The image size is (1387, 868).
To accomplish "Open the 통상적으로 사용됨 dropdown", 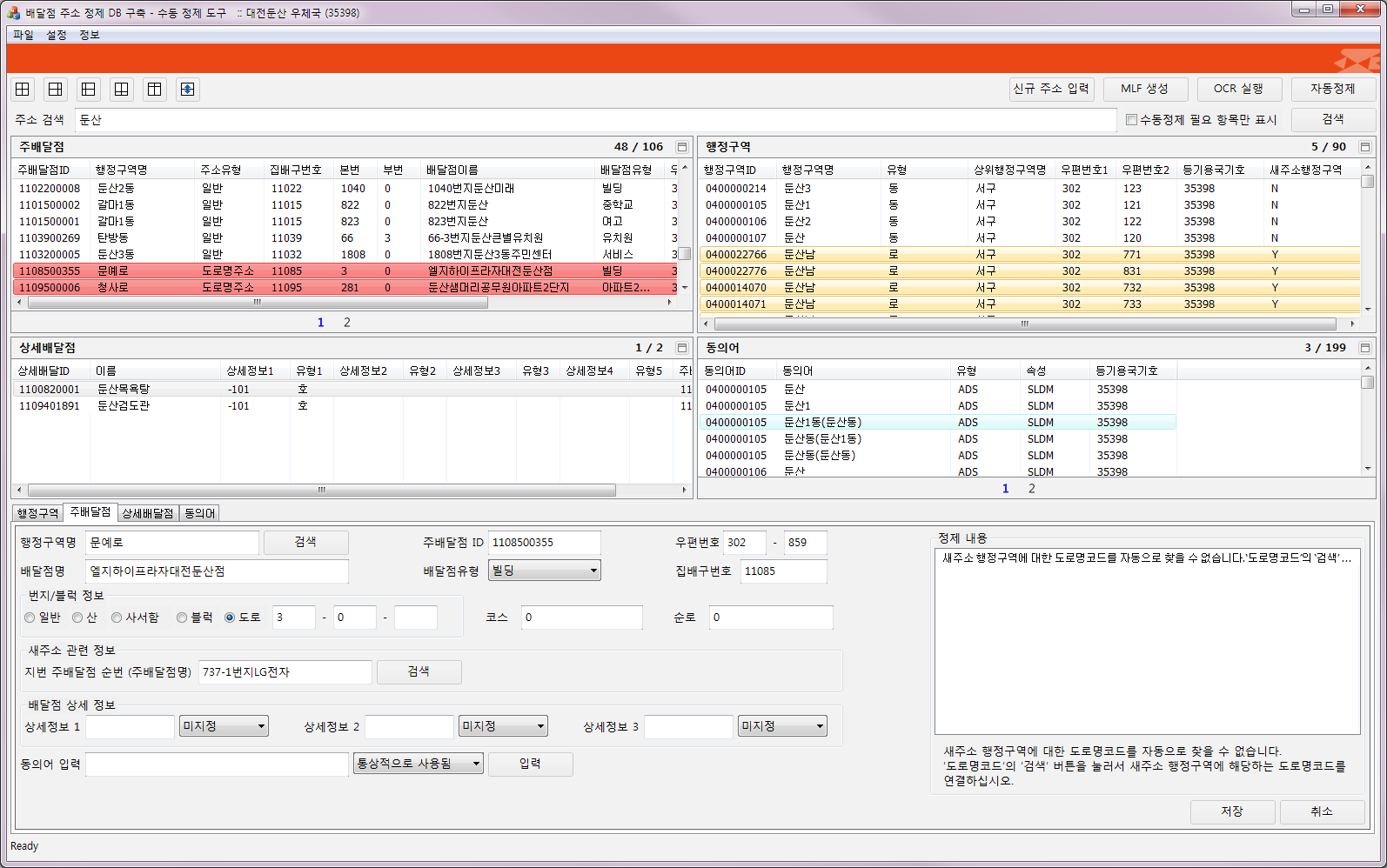I will 418,764.
